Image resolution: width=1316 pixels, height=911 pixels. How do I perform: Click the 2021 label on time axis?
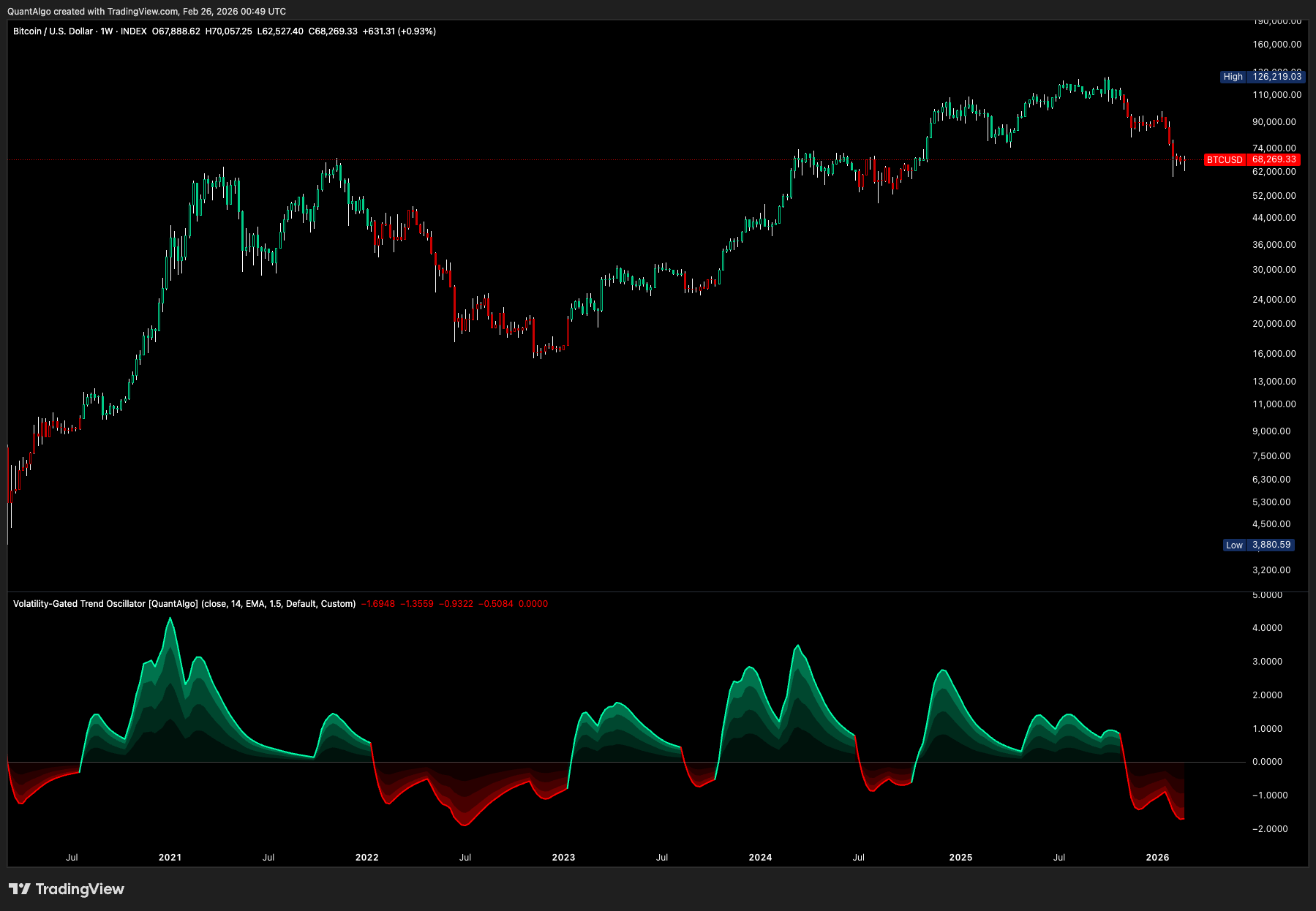170,857
